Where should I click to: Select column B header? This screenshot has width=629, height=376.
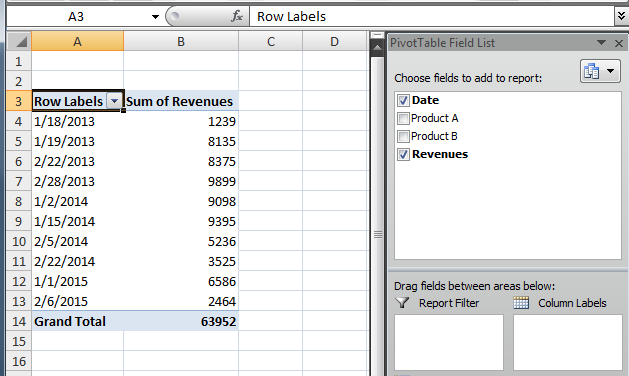181,41
